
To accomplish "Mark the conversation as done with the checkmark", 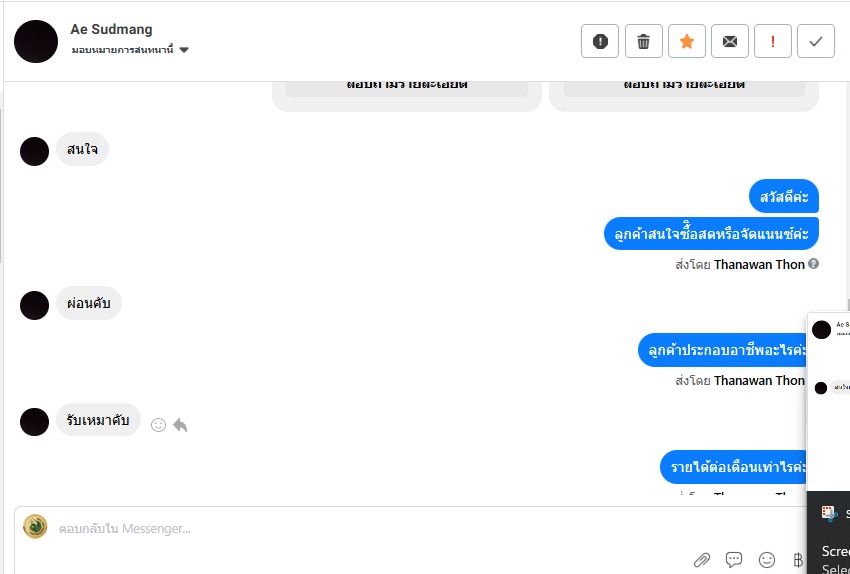I will tap(816, 41).
